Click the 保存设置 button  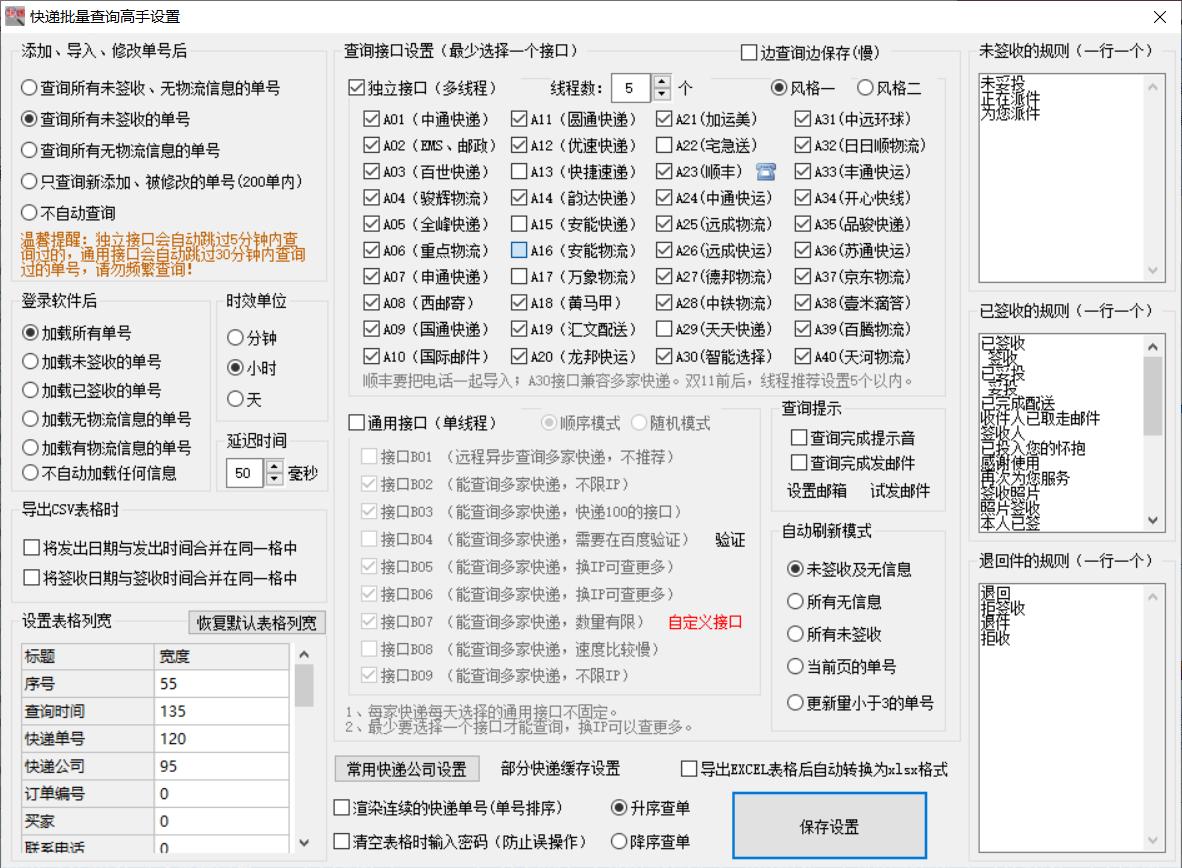828,827
